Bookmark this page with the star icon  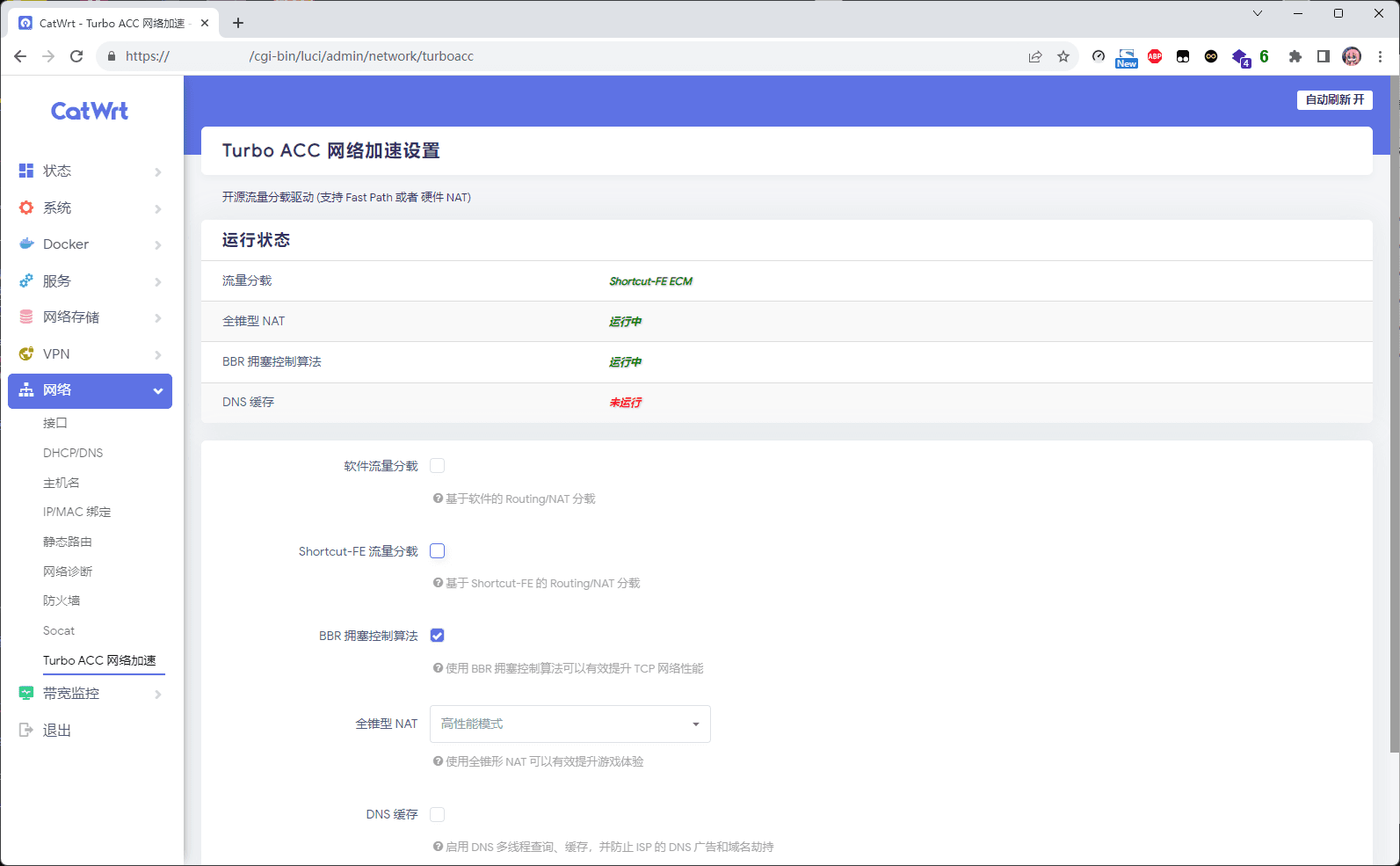(1063, 56)
